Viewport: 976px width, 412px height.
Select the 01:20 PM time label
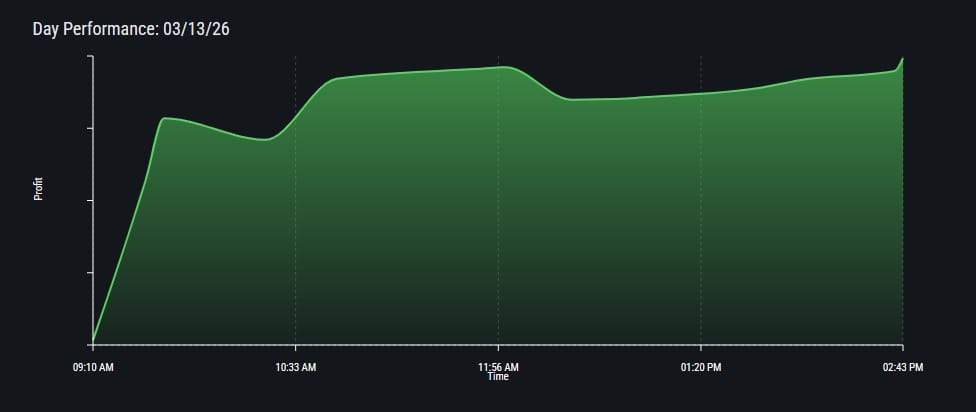tap(700, 367)
